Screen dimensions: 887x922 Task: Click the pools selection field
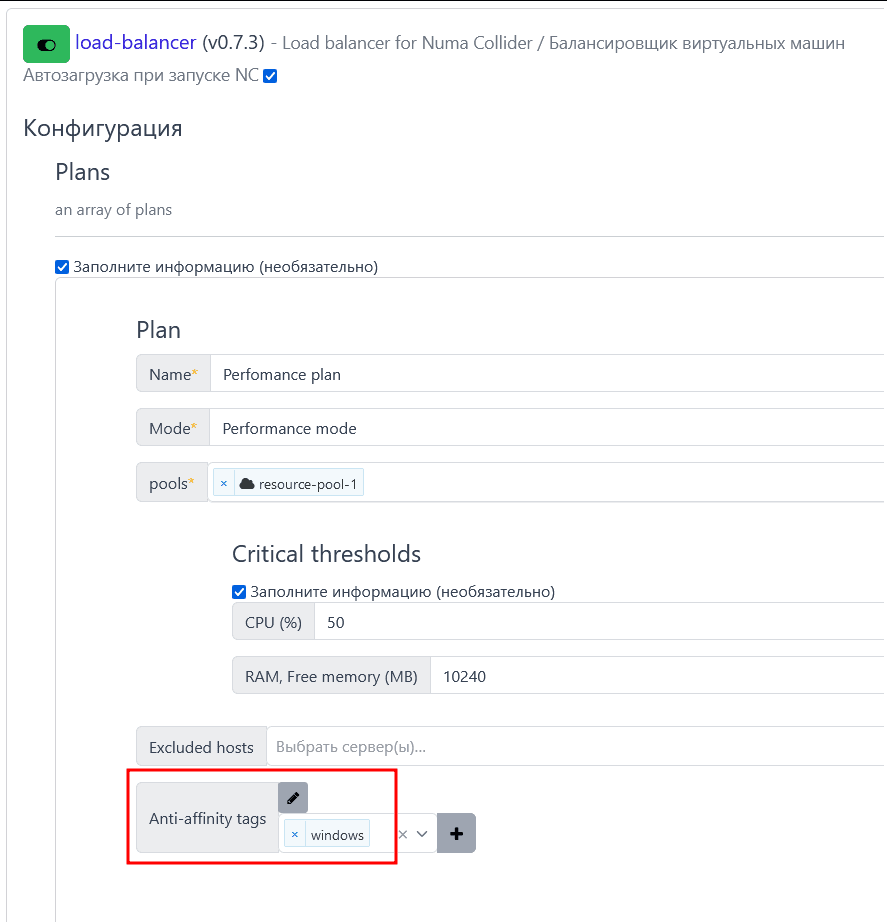click(x=620, y=483)
